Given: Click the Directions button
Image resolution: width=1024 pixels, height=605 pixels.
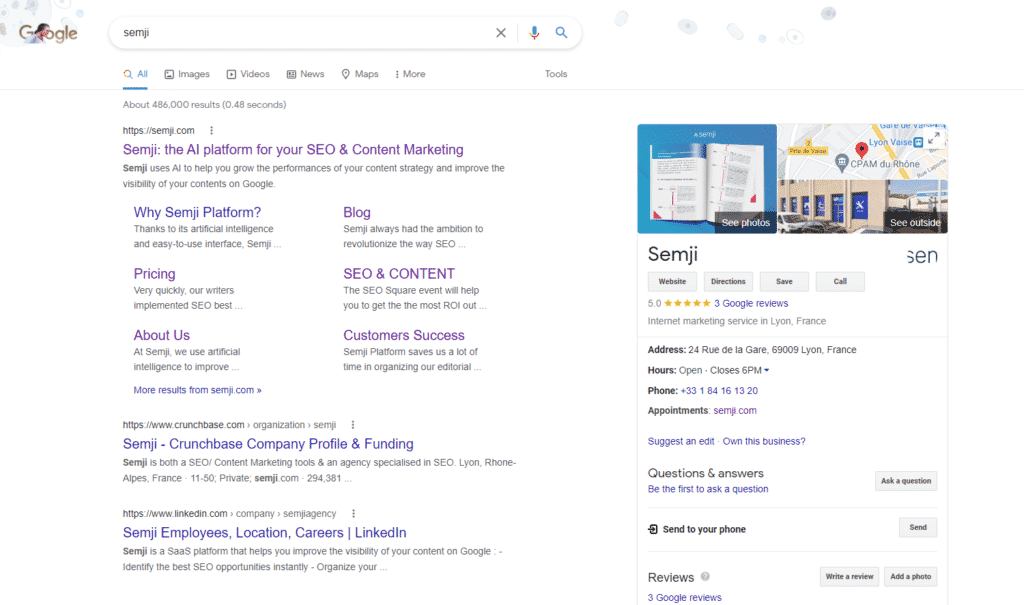Looking at the screenshot, I should [x=728, y=282].
